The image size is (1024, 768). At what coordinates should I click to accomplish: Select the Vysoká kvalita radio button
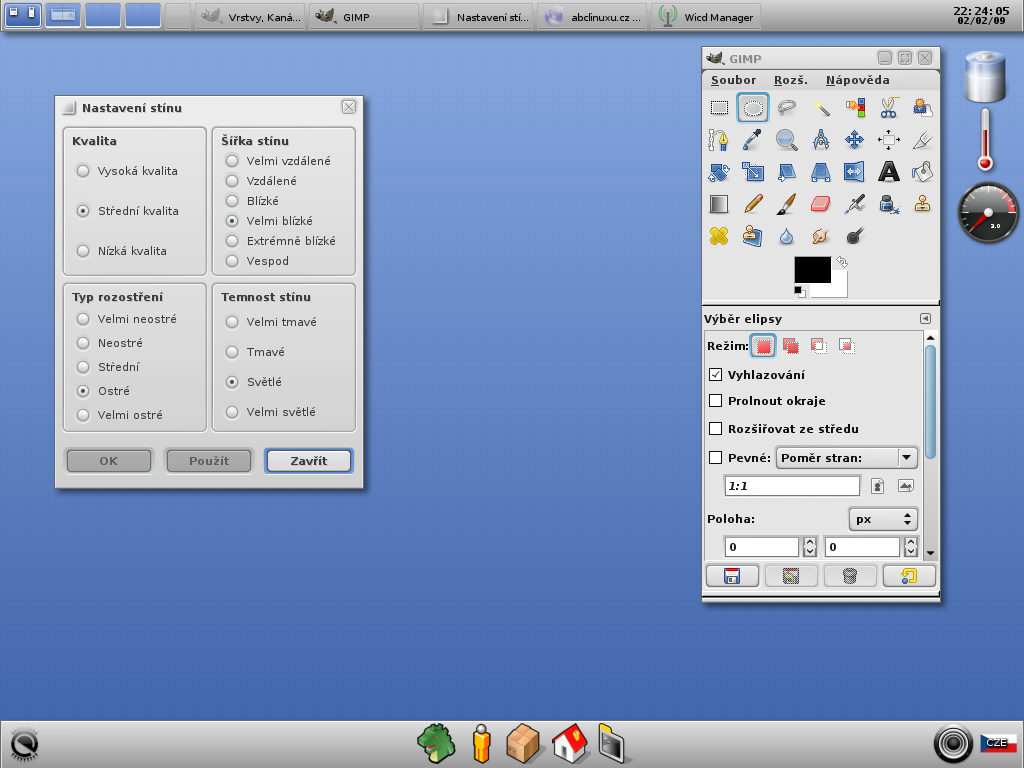pos(83,171)
